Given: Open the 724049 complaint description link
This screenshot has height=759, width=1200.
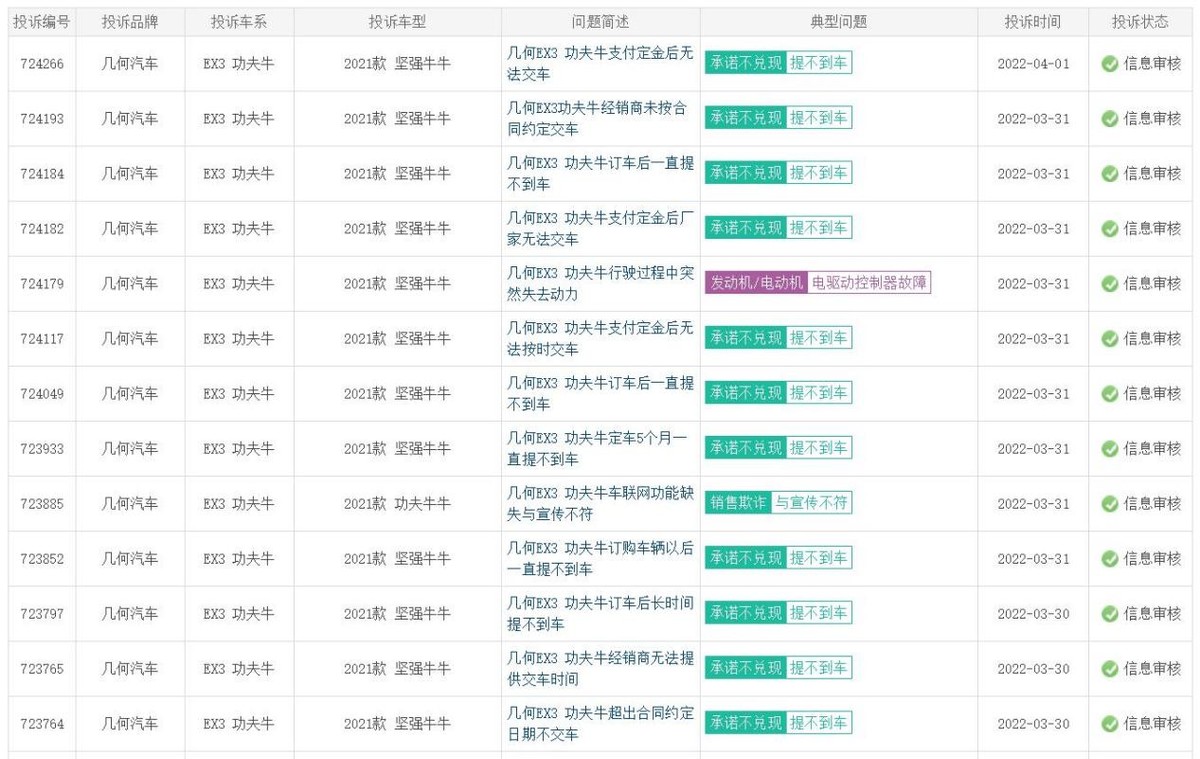Looking at the screenshot, I should [600, 394].
